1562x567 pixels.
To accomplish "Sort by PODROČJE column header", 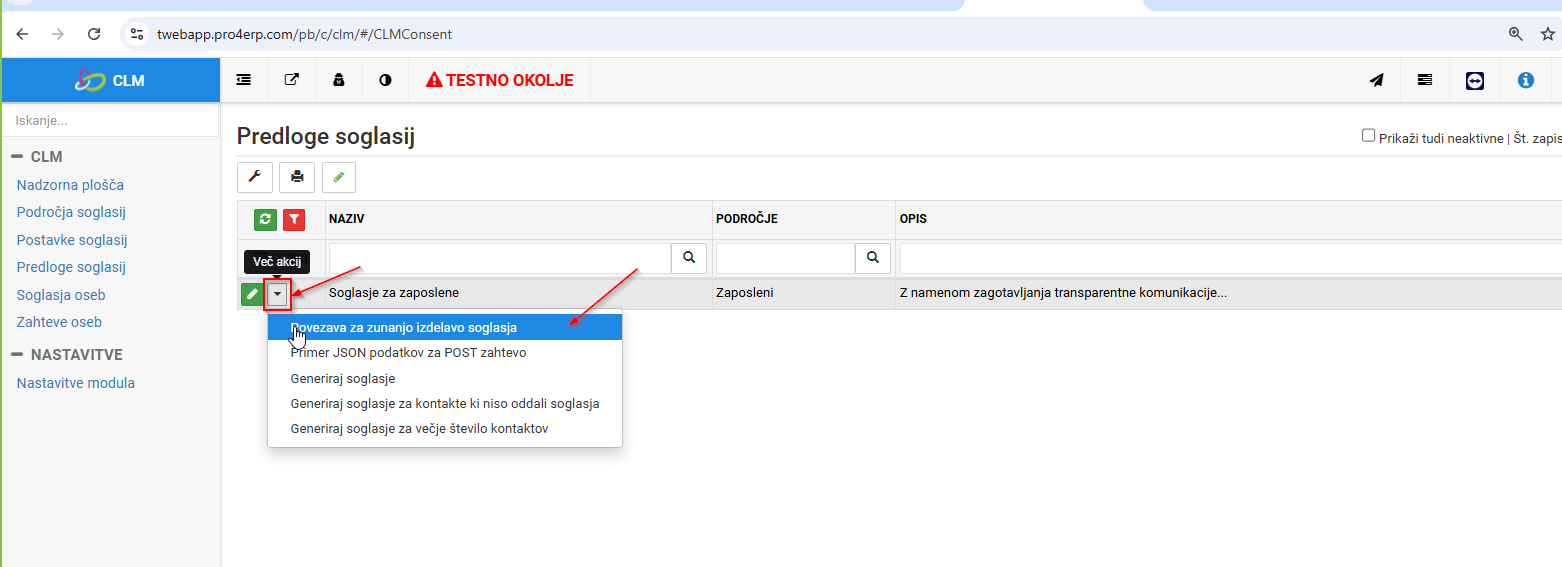I will point(747,219).
